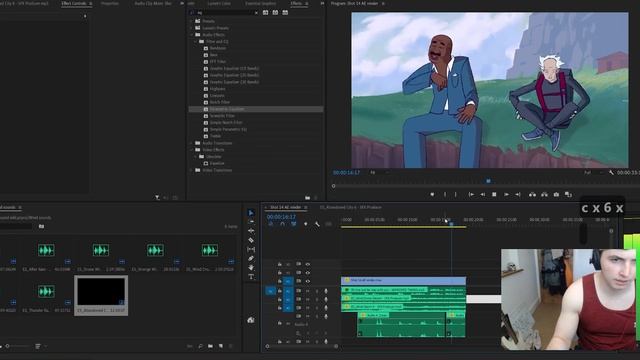Export frame with camera icon

pyautogui.click(x=556, y=195)
